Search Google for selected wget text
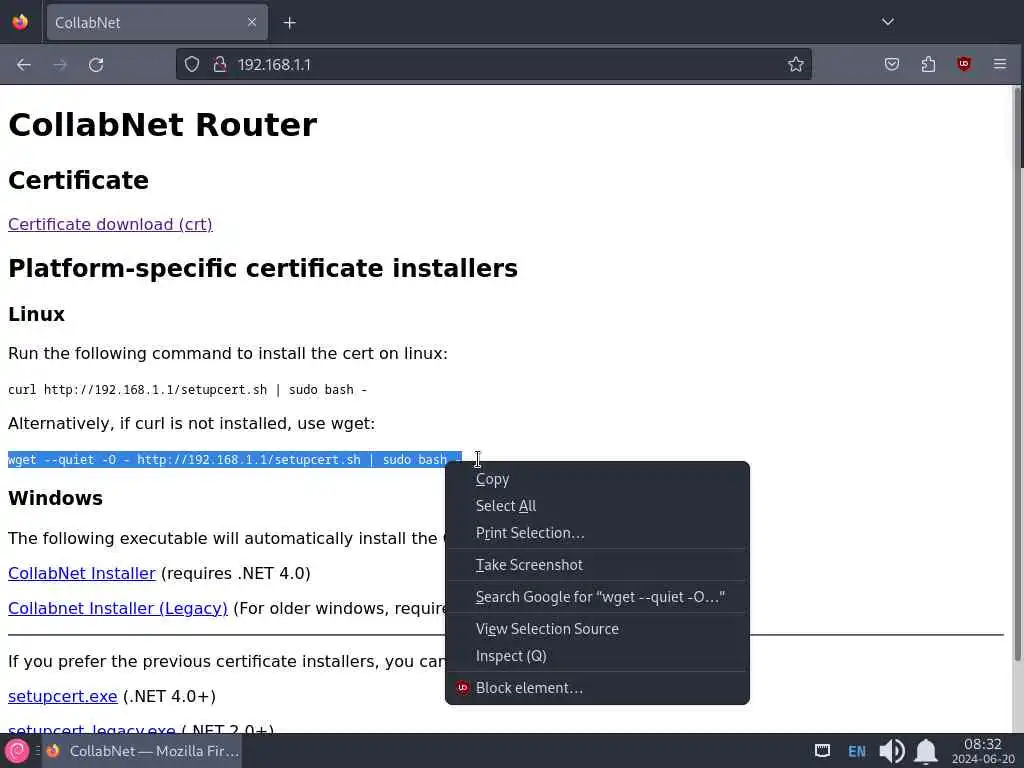The width and height of the screenshot is (1024, 768). click(x=597, y=597)
